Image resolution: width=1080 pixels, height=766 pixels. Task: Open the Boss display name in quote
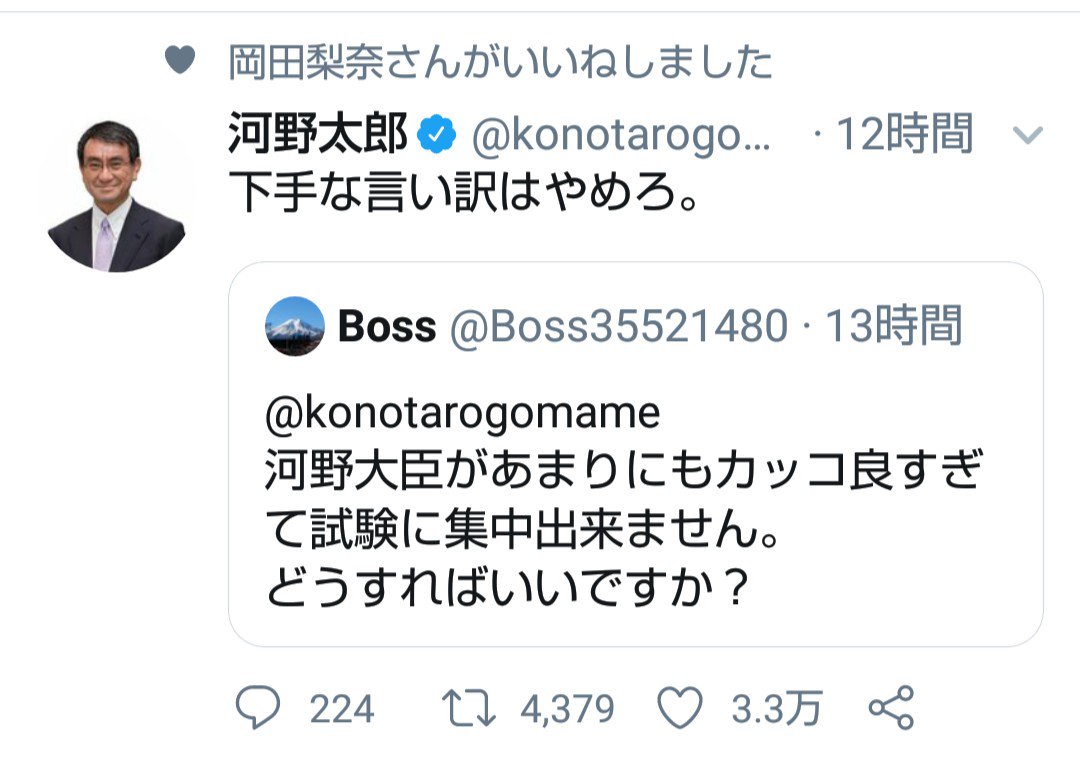(387, 327)
